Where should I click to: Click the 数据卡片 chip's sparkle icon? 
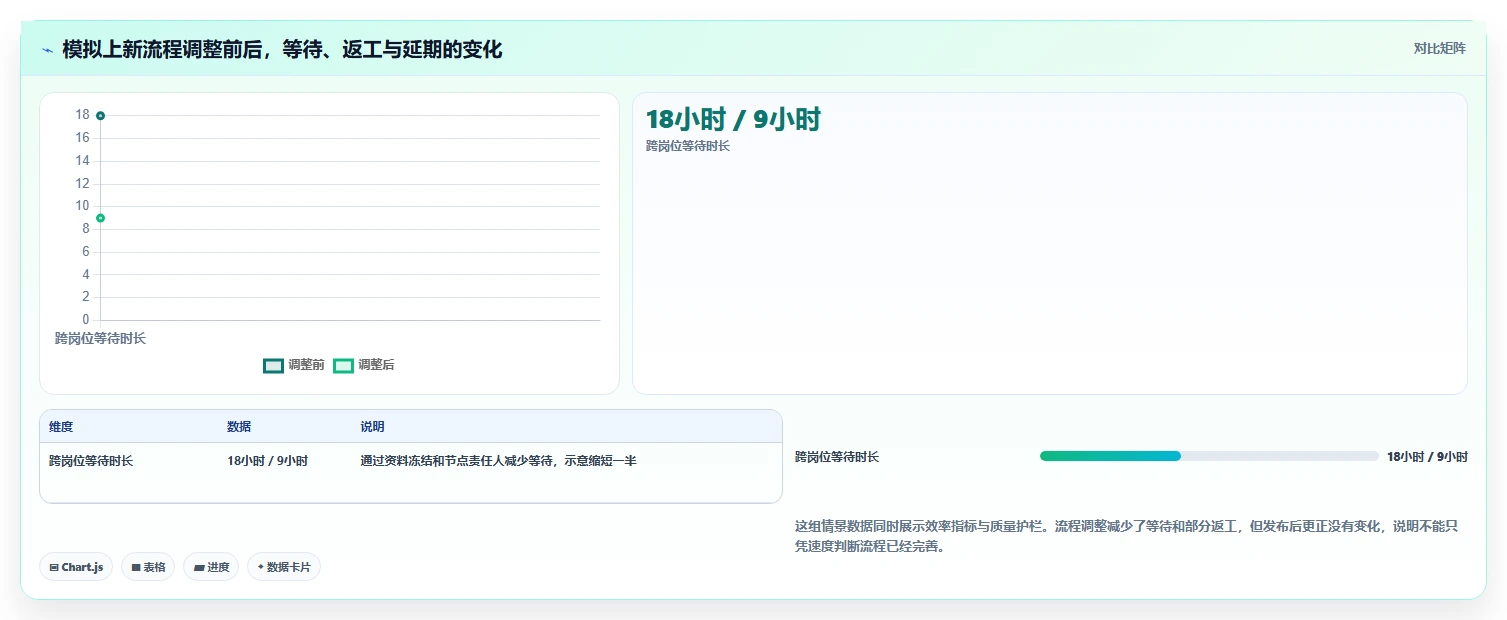(261, 567)
